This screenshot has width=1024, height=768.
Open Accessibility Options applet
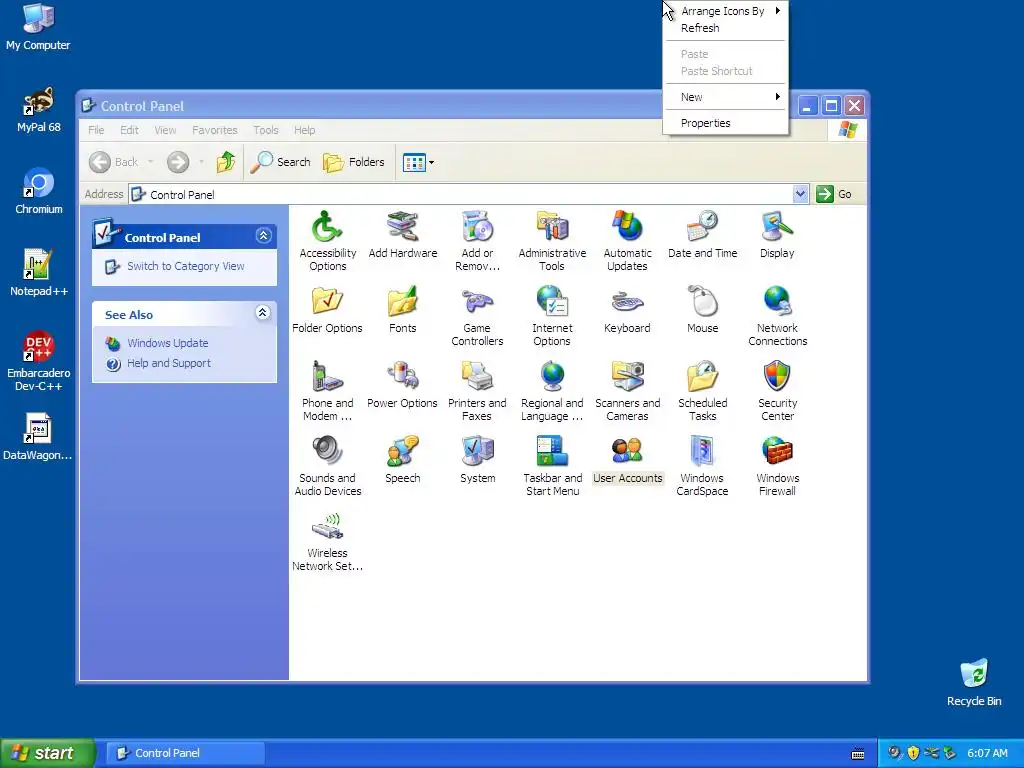[x=327, y=240]
